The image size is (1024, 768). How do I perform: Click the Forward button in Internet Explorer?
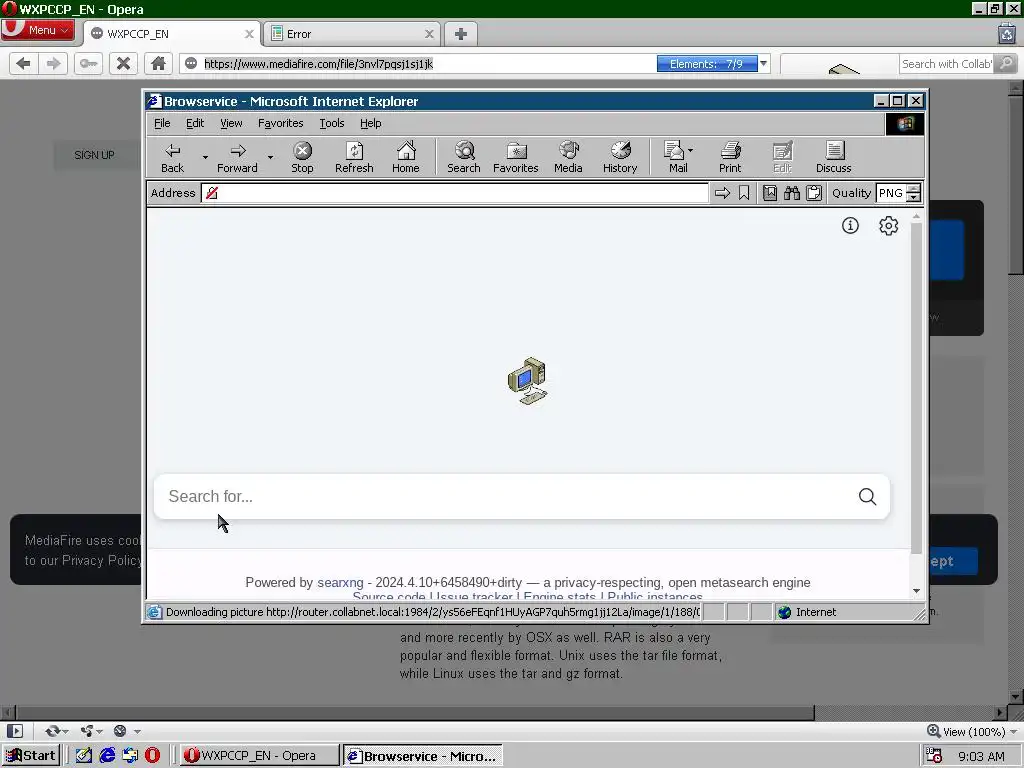237,158
